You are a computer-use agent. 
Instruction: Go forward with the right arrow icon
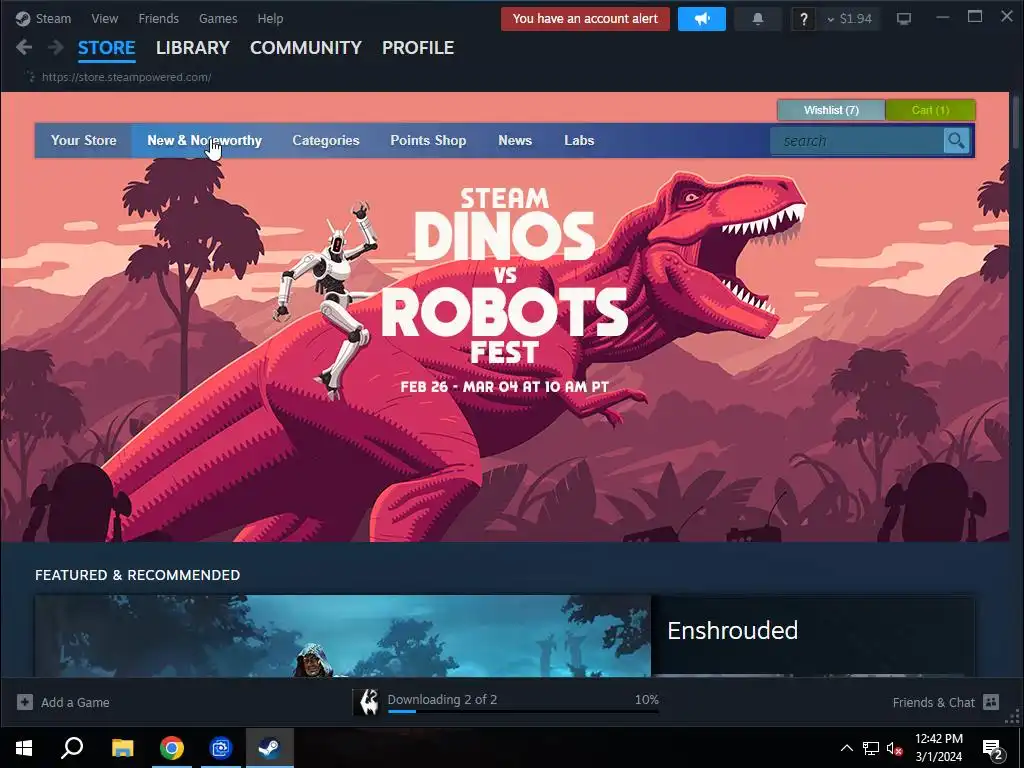(x=56, y=47)
